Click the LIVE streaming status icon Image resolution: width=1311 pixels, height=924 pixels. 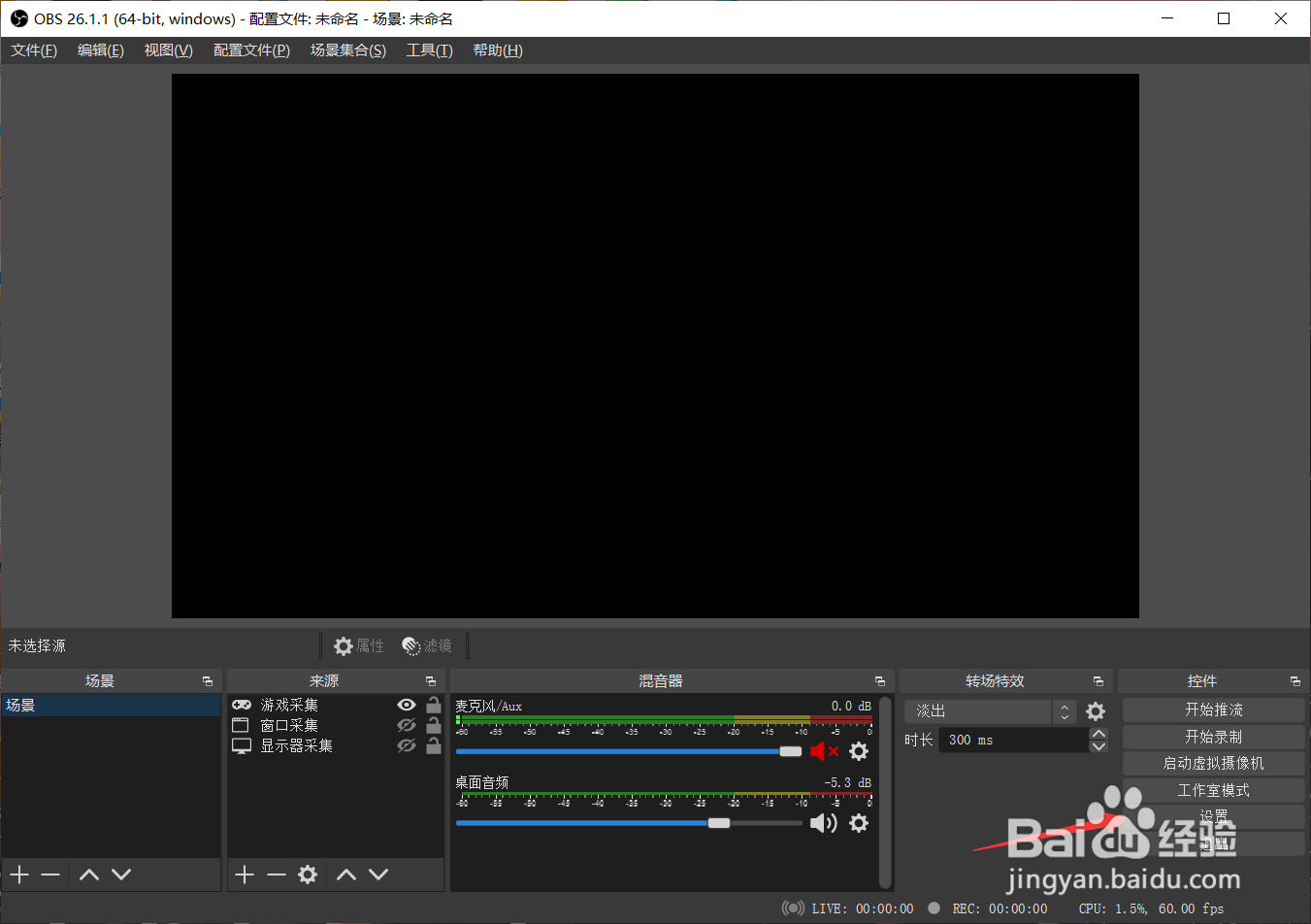point(793,908)
